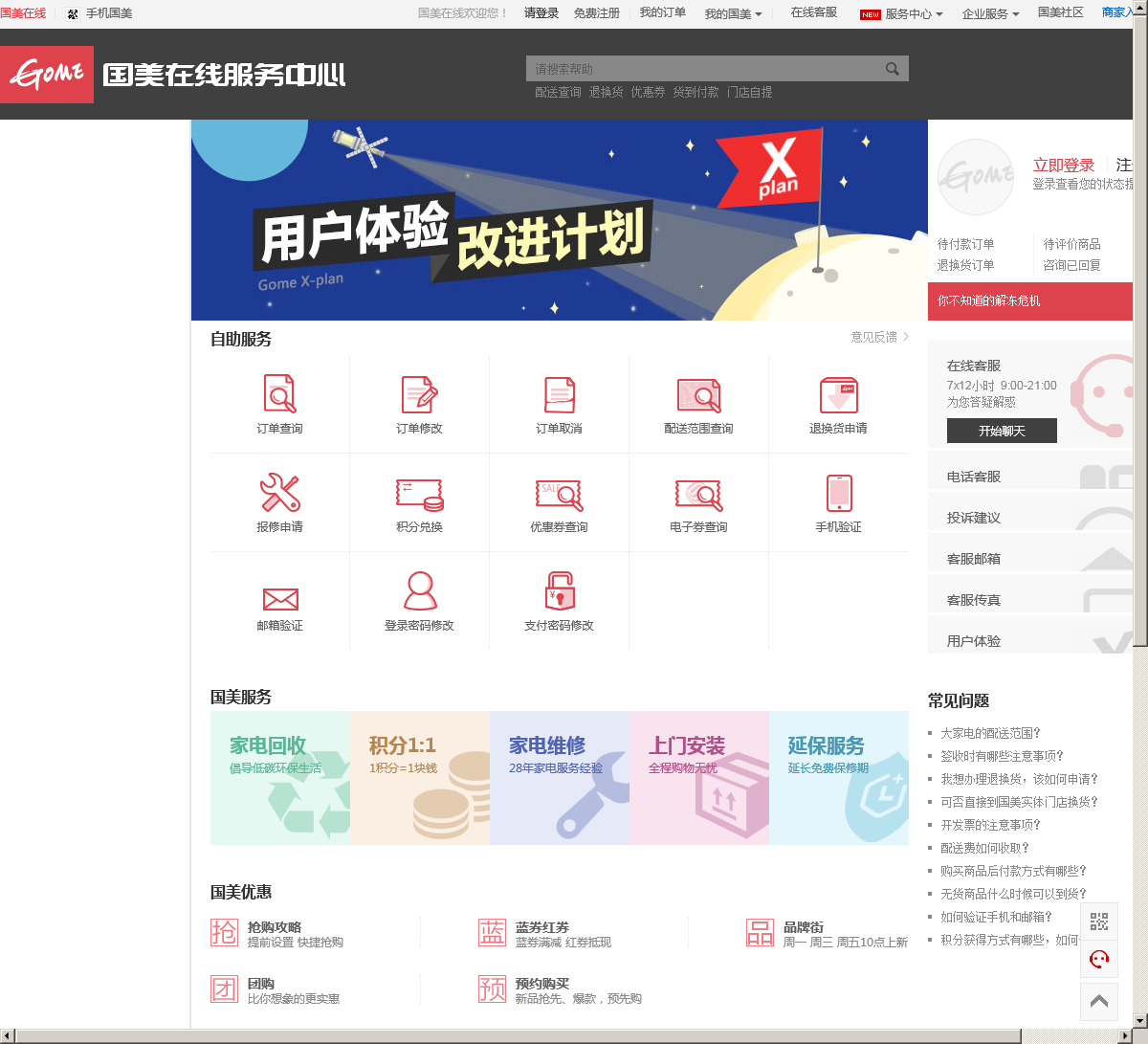Screen dimensions: 1148x1044
Task: Open the 待付款订单 link
Action: pyautogui.click(x=965, y=244)
